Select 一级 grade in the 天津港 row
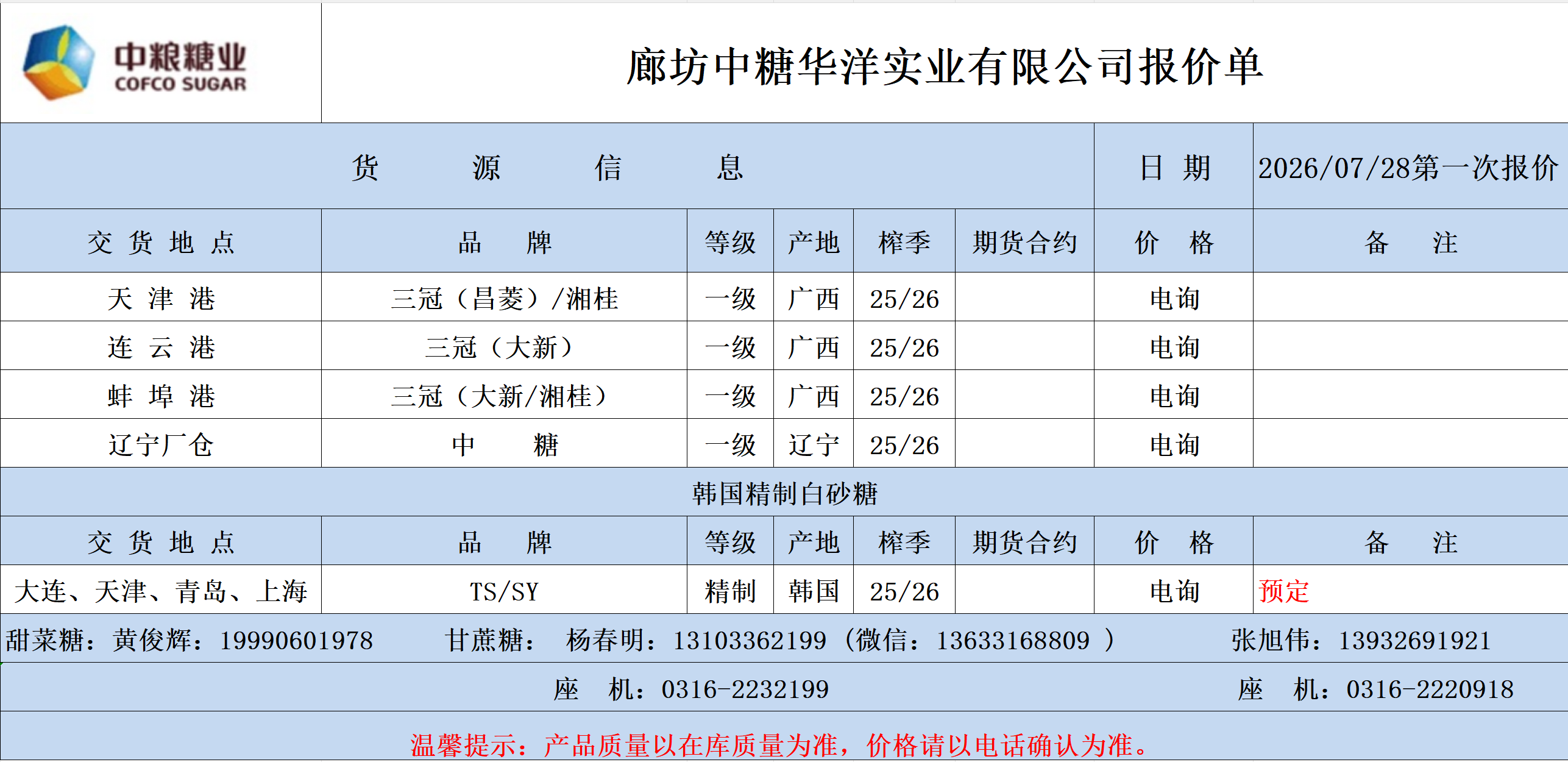The width and height of the screenshot is (1568, 762). 730,297
